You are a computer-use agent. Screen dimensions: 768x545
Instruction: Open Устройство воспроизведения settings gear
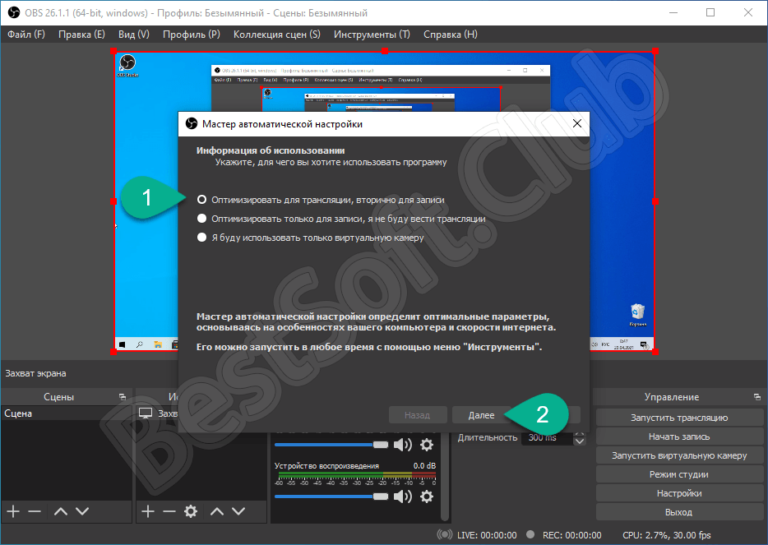427,497
